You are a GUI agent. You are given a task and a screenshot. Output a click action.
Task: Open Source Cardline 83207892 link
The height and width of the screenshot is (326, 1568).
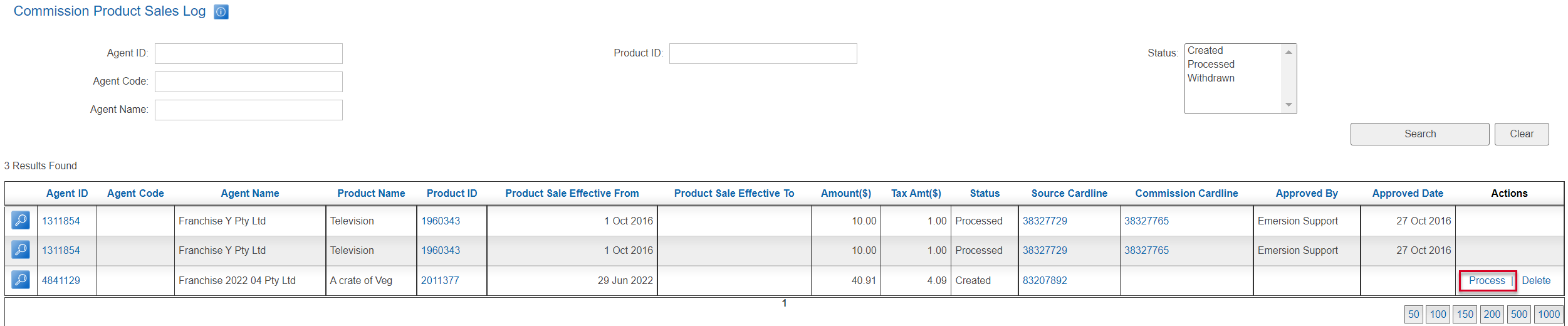click(1044, 281)
